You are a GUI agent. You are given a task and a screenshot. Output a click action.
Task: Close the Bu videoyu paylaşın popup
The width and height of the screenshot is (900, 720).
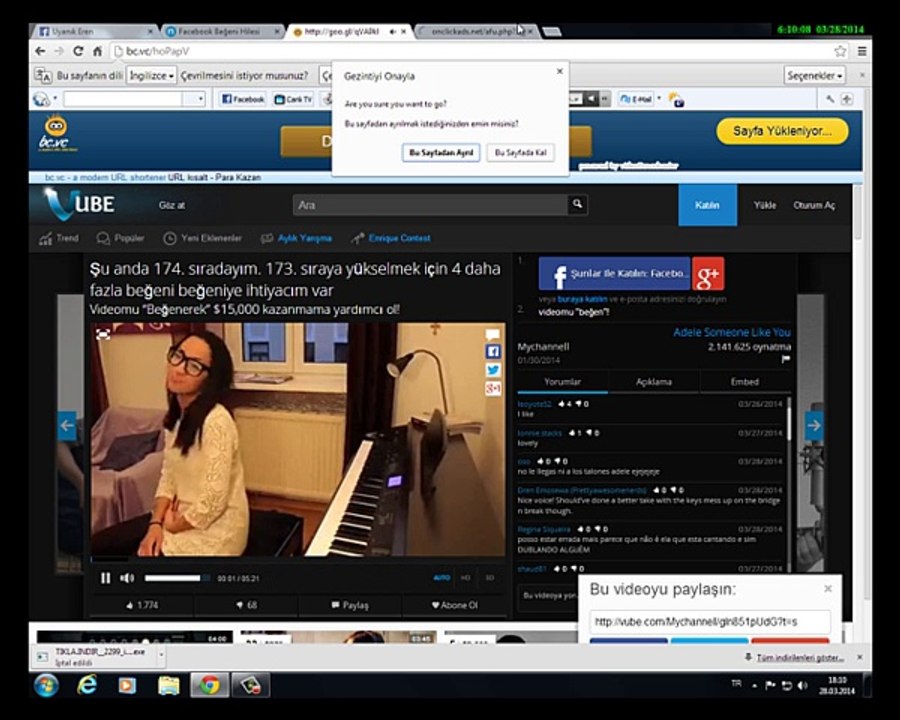tap(827, 589)
